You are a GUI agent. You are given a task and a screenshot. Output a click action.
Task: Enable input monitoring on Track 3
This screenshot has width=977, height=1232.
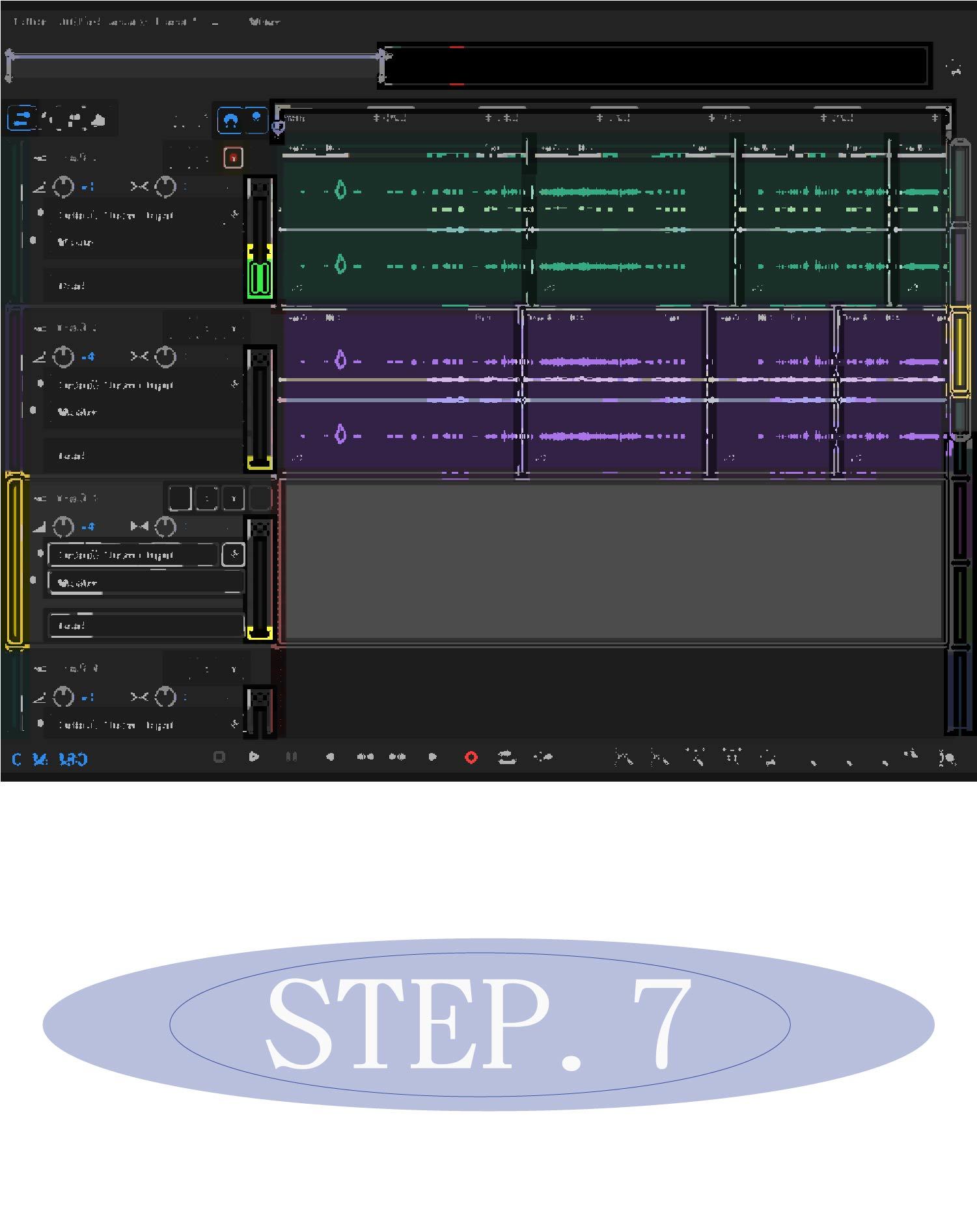coord(260,499)
